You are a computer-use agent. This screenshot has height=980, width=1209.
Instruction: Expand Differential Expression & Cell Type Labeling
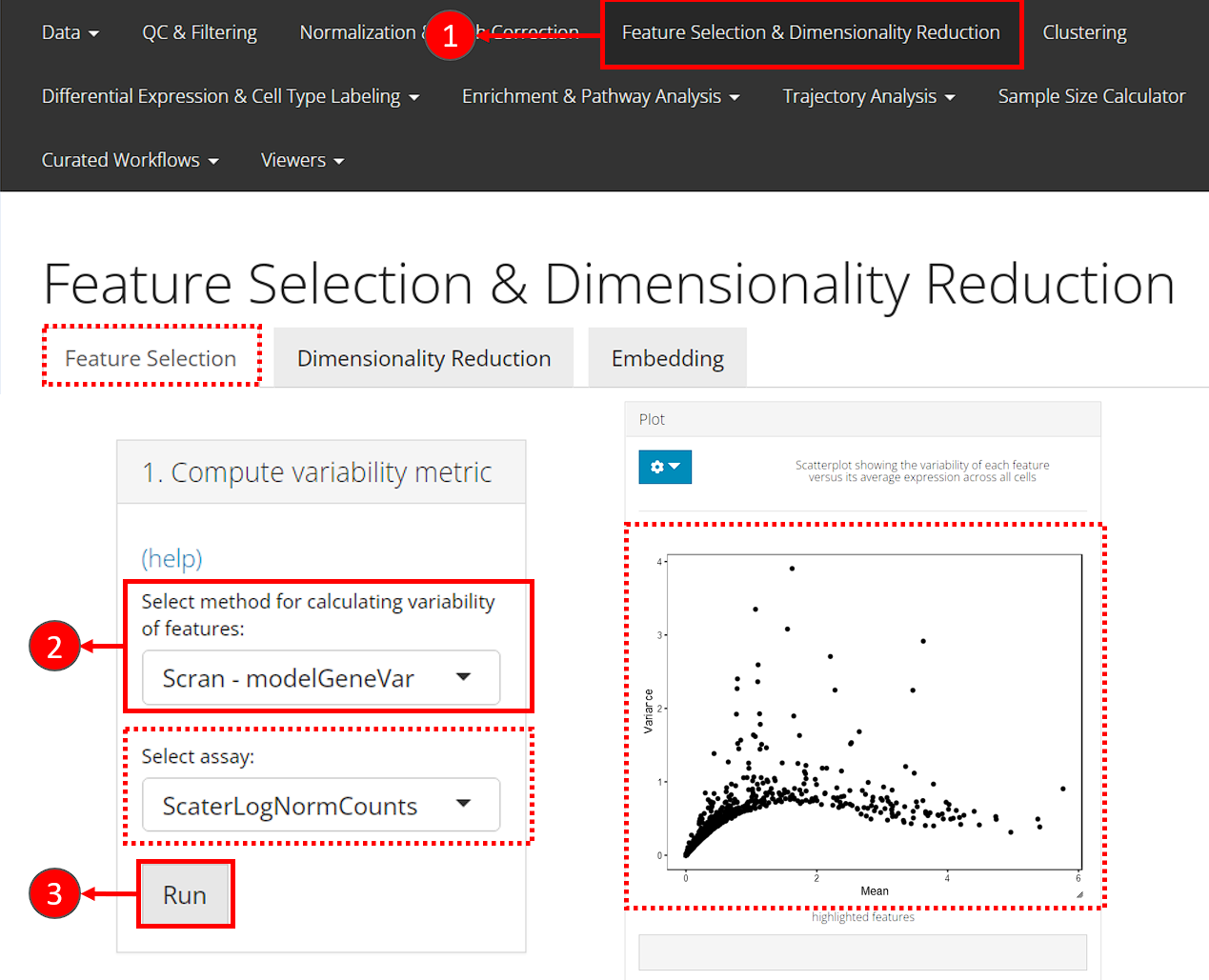click(x=230, y=96)
